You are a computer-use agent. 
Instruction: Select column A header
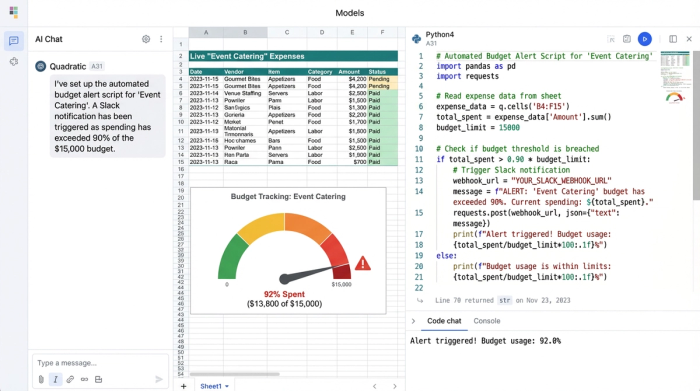pyautogui.click(x=206, y=32)
